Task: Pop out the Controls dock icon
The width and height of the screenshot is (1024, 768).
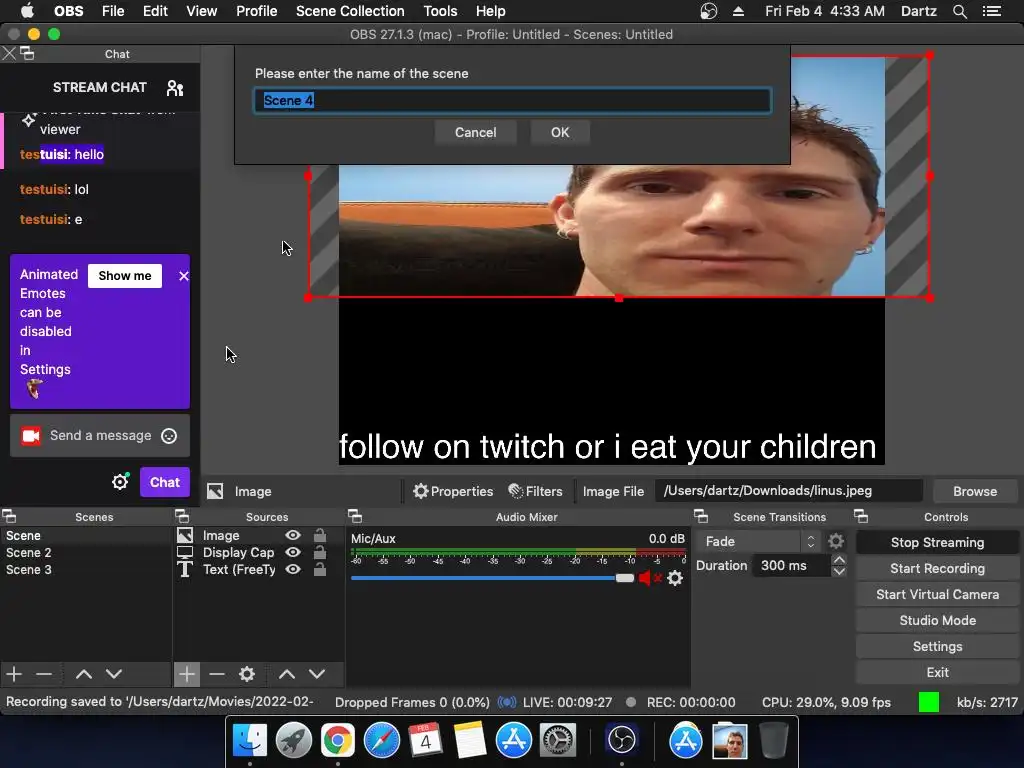Action: [x=861, y=516]
